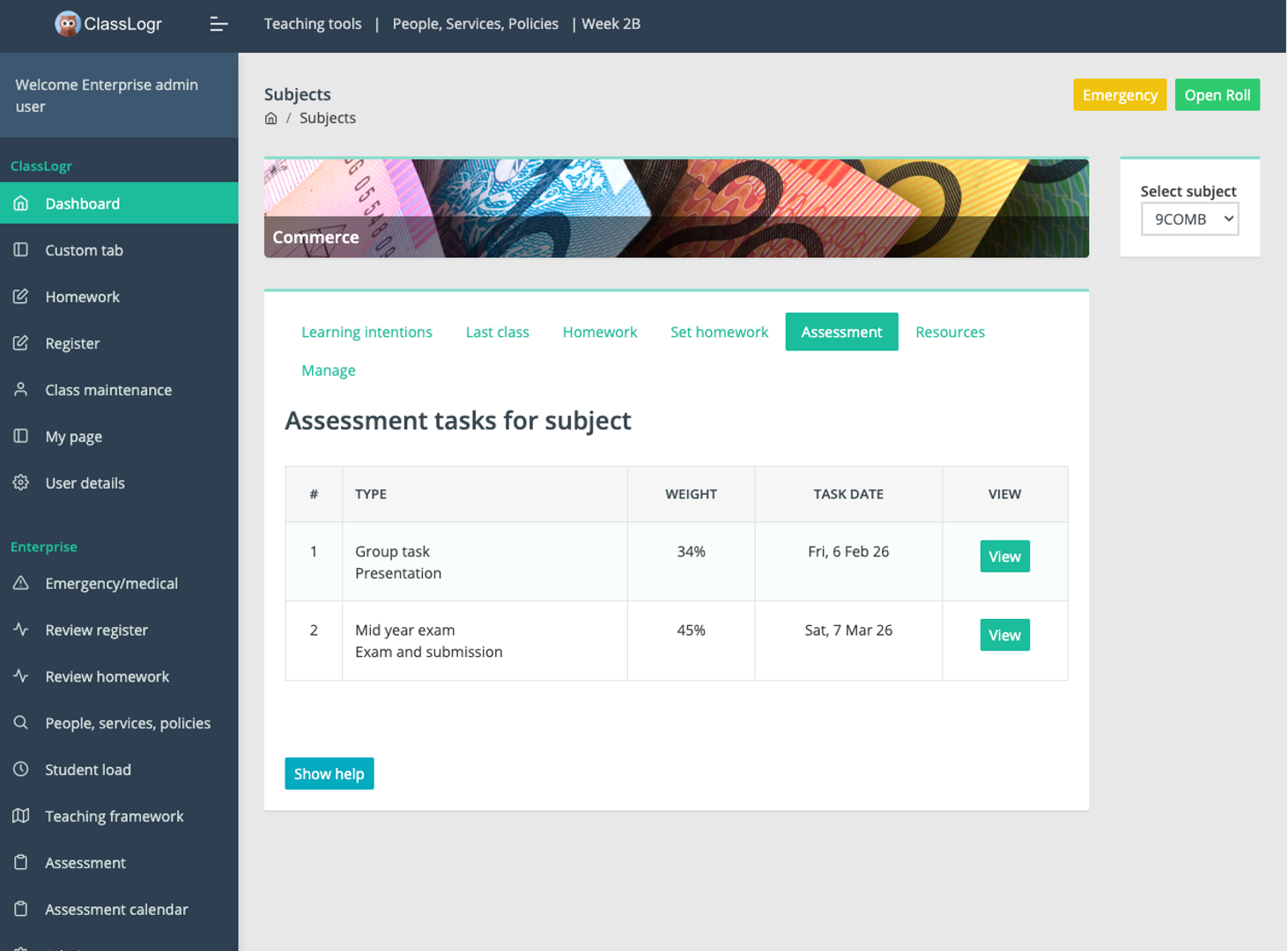Open the Set homework tab
This screenshot has height=951, width=1288.
coord(719,332)
